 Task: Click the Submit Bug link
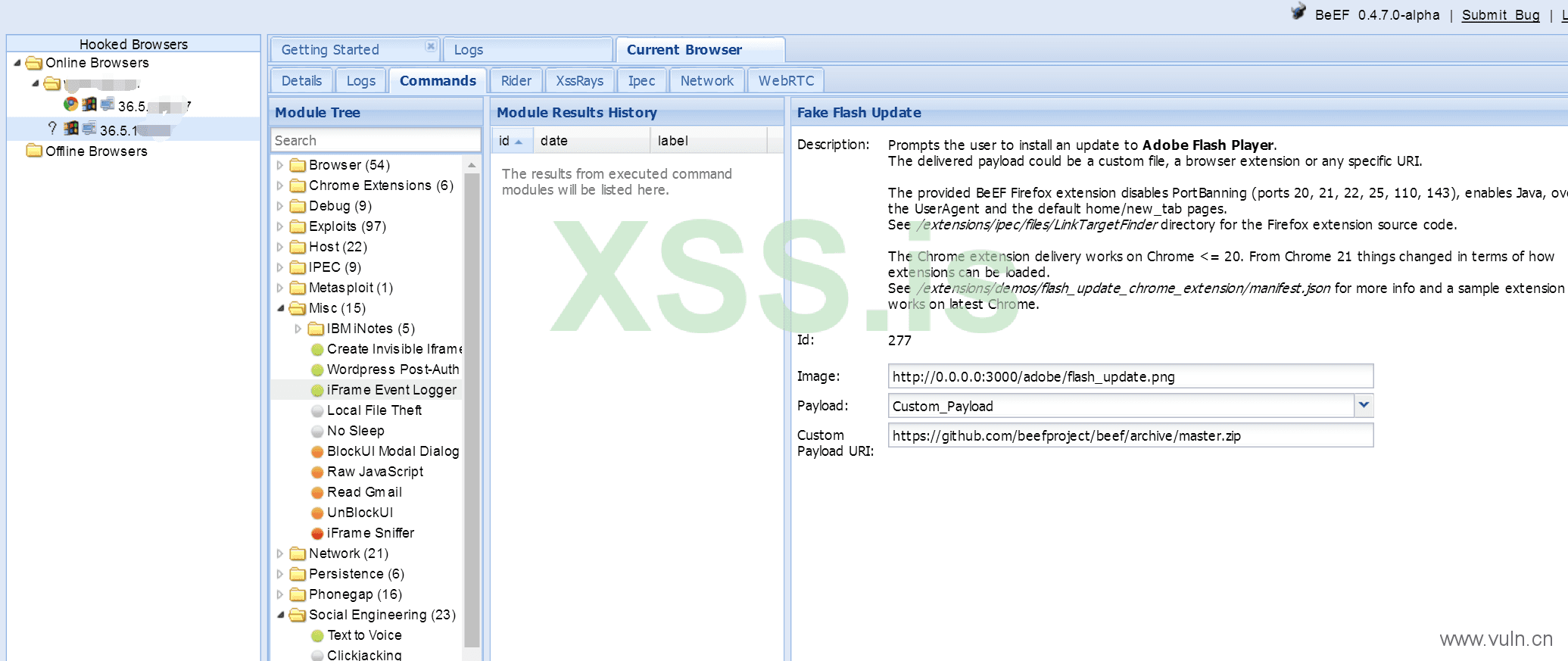tap(1501, 15)
